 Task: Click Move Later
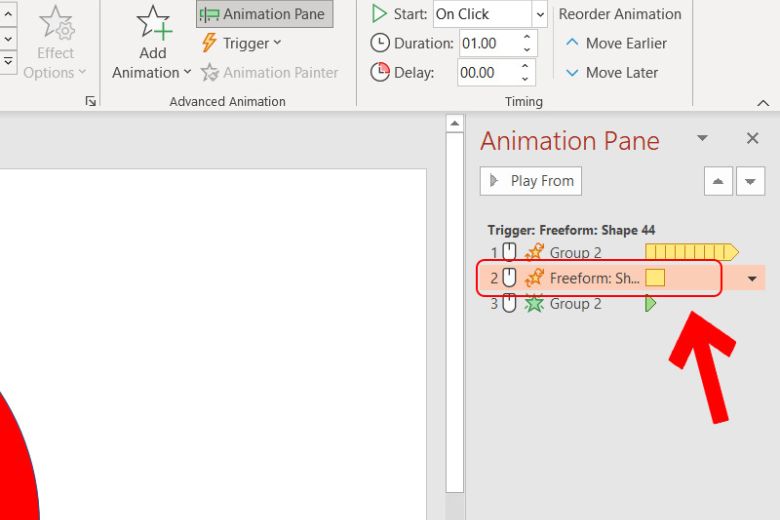pyautogui.click(x=612, y=73)
